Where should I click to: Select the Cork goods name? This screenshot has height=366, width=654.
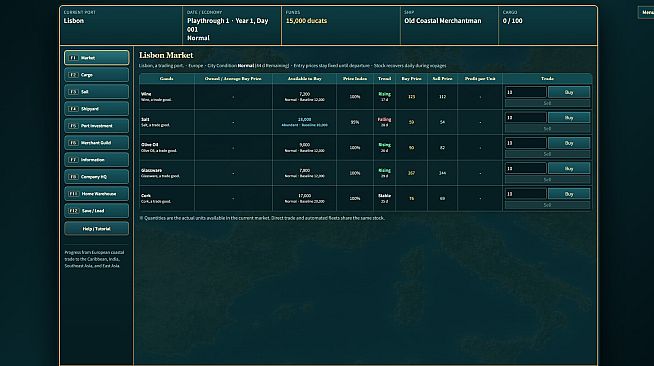click(146, 196)
